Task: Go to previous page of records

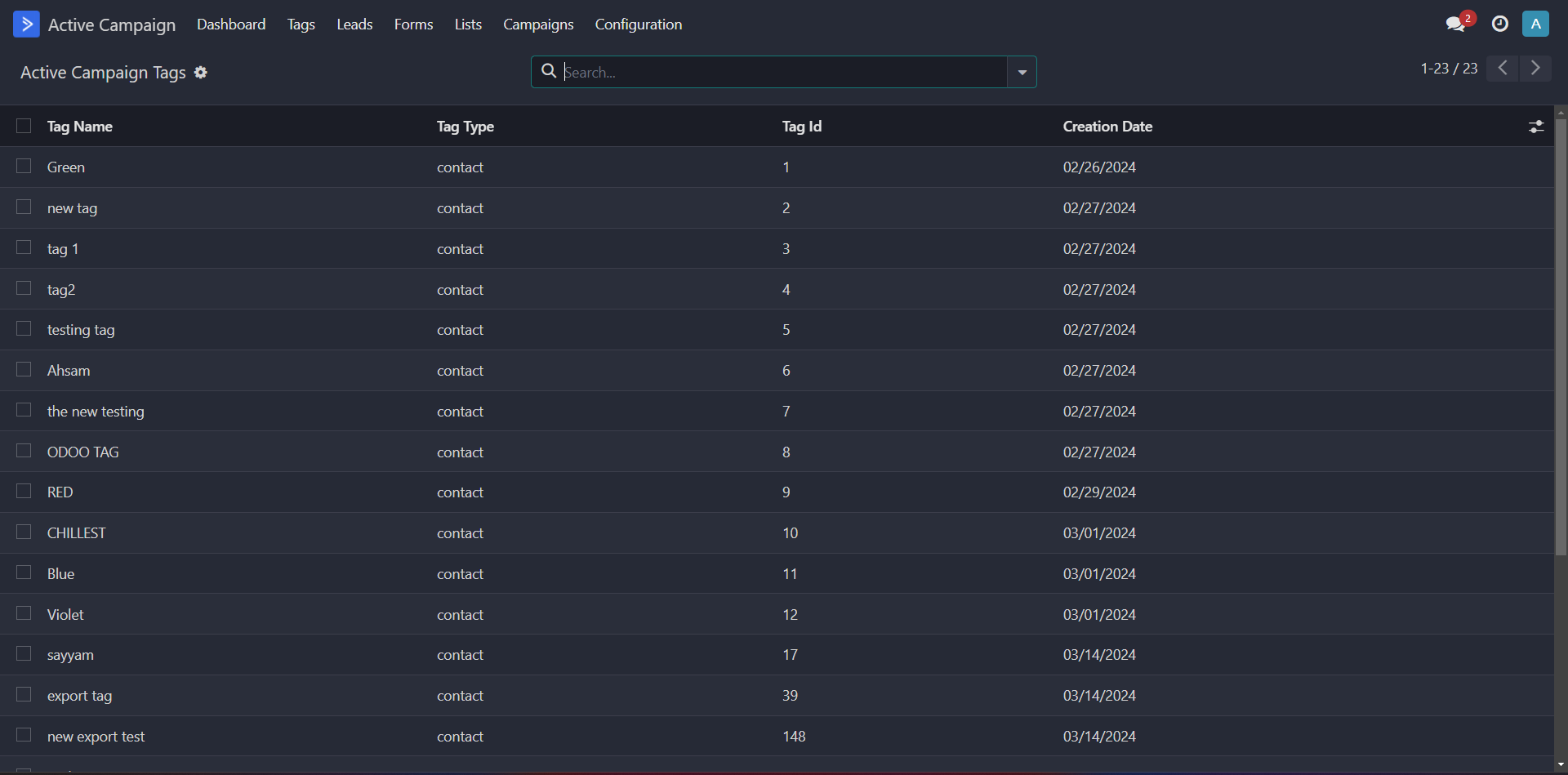Action: 1503,68
